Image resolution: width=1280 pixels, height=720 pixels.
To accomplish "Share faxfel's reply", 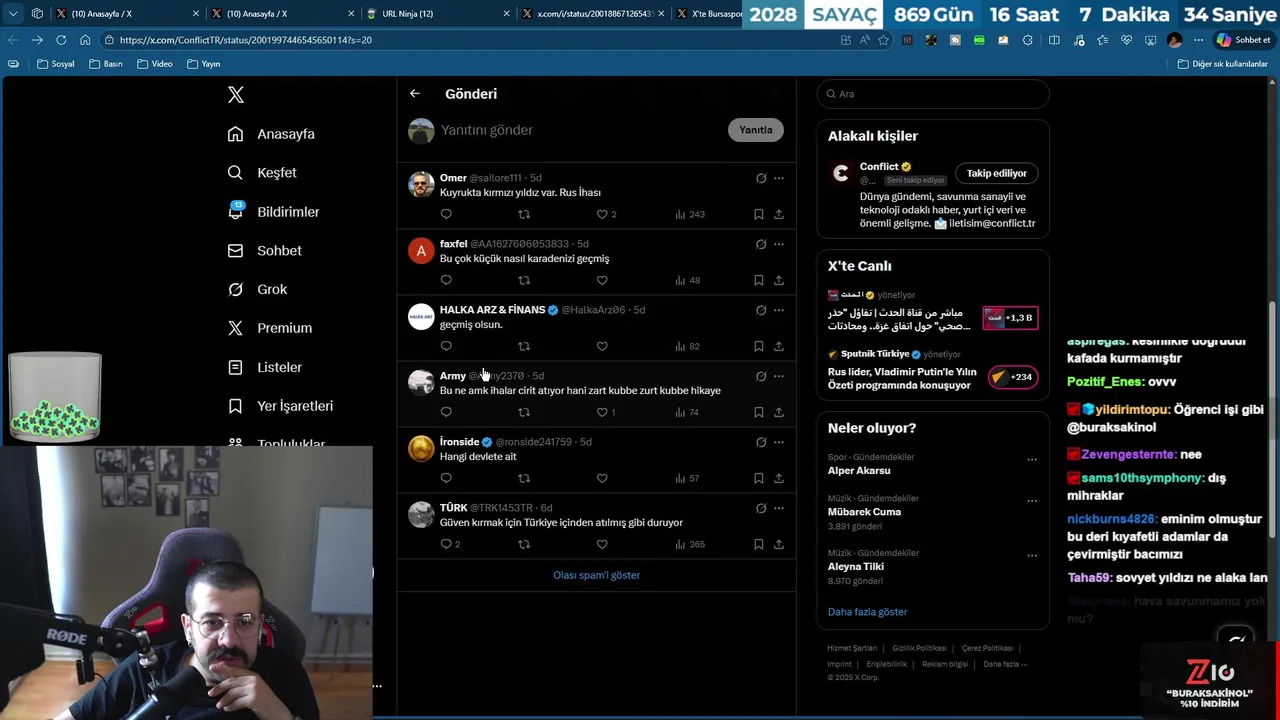I will (x=779, y=280).
